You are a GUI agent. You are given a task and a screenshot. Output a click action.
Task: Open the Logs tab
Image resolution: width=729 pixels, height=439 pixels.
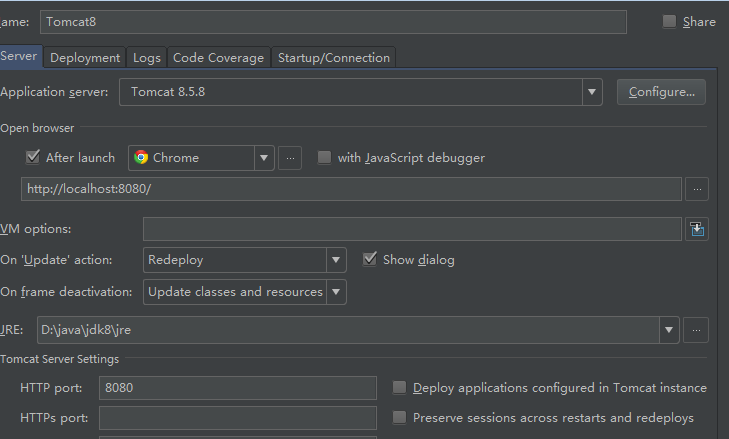coord(147,58)
